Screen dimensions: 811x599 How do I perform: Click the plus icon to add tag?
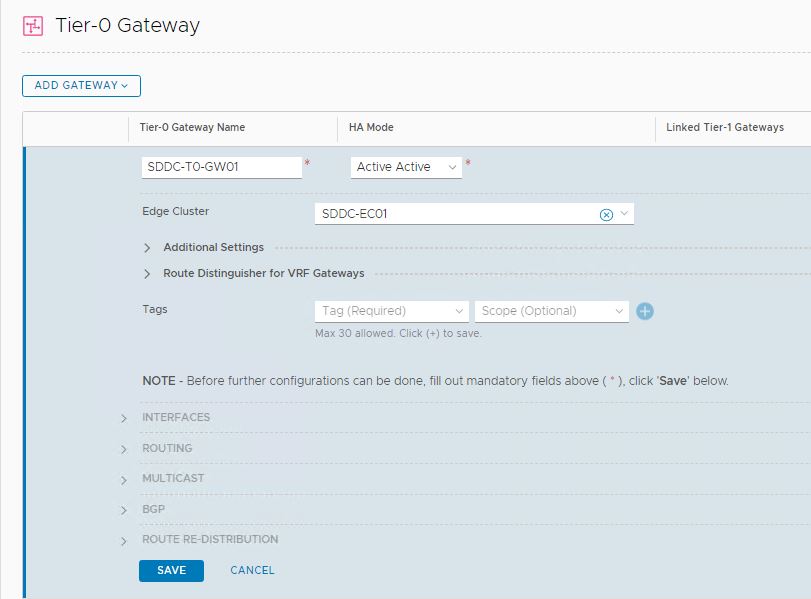pos(645,311)
